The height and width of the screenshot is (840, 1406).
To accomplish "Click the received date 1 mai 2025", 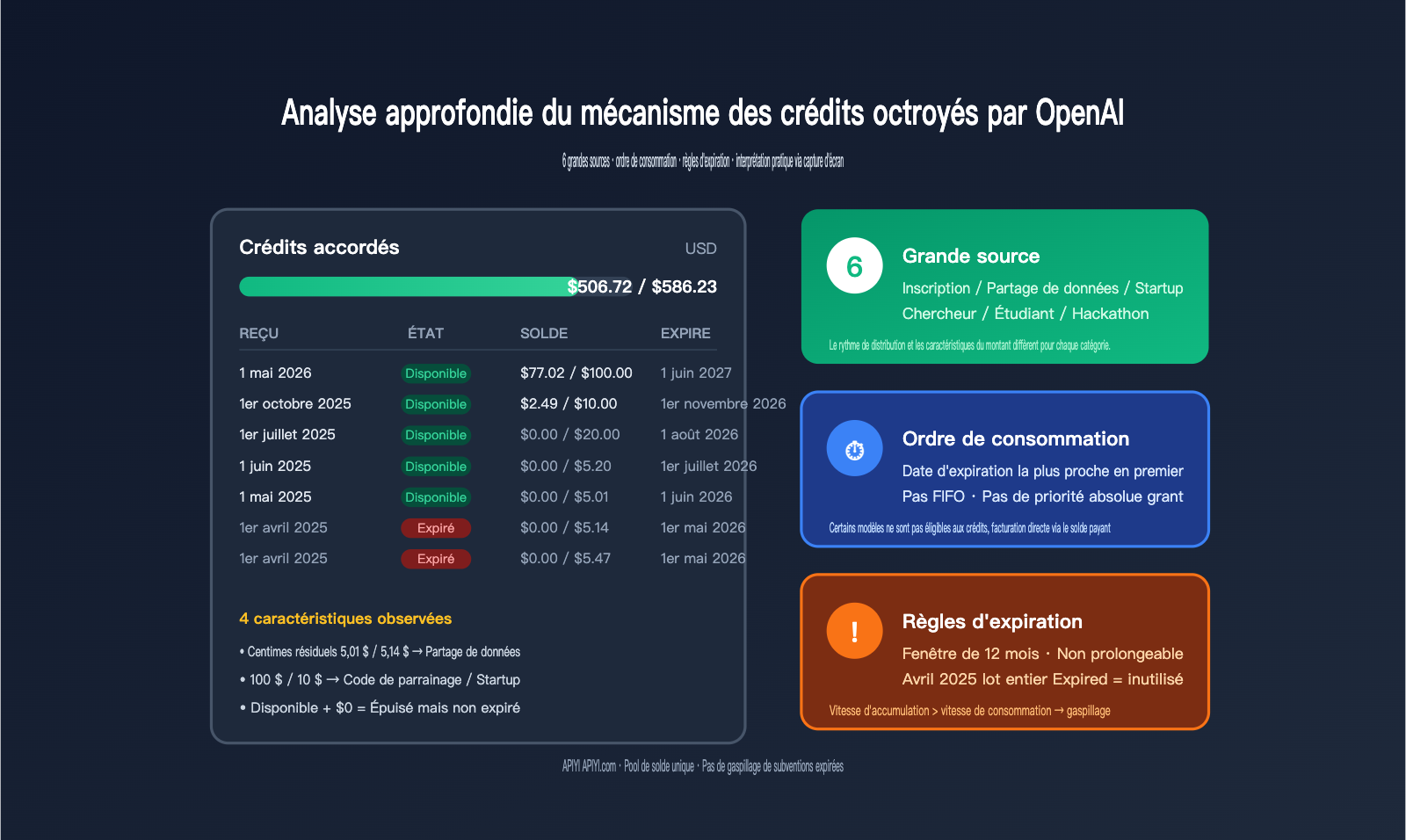I will click(x=275, y=496).
